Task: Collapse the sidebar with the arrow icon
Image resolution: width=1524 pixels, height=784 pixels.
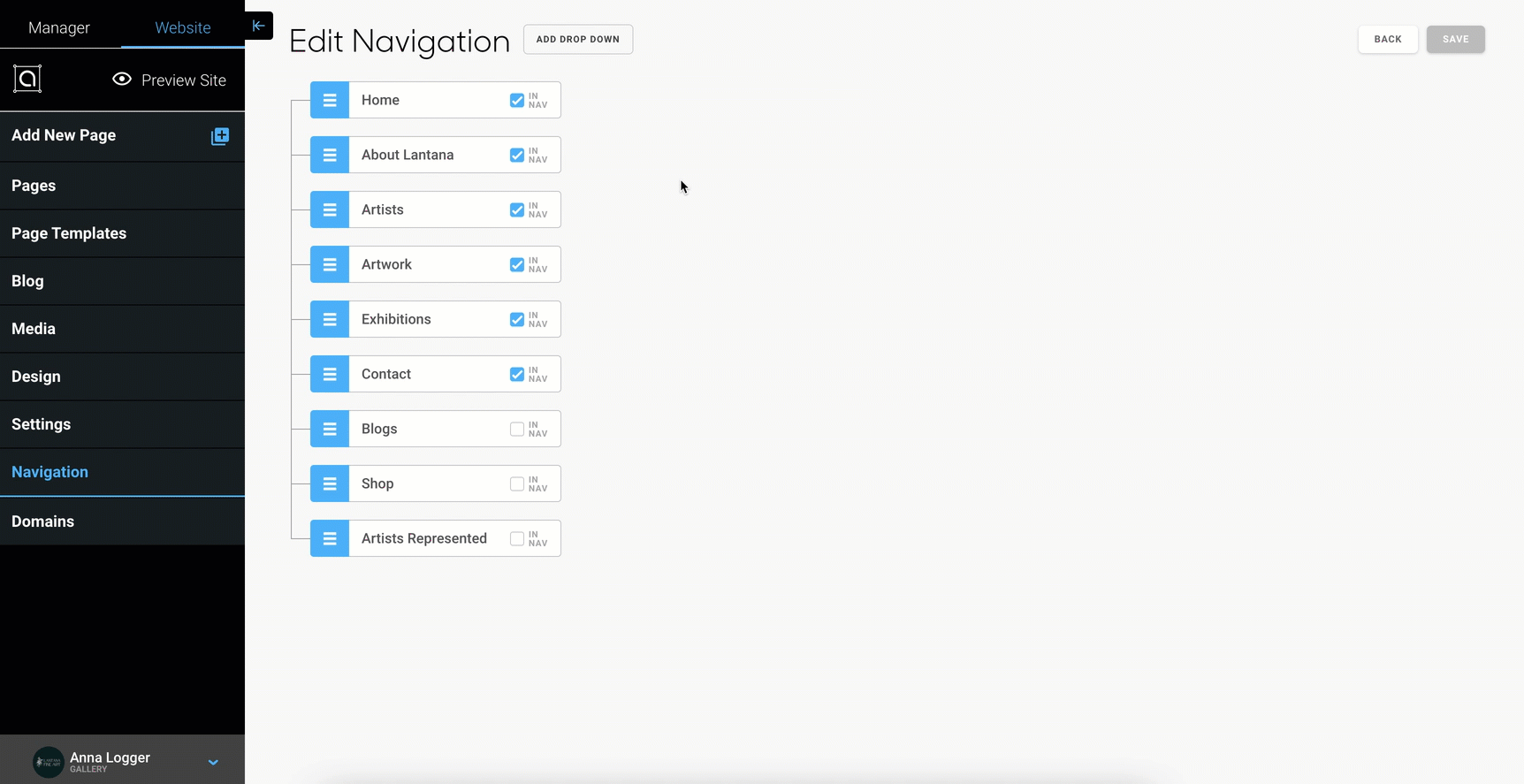Action: coord(259,26)
